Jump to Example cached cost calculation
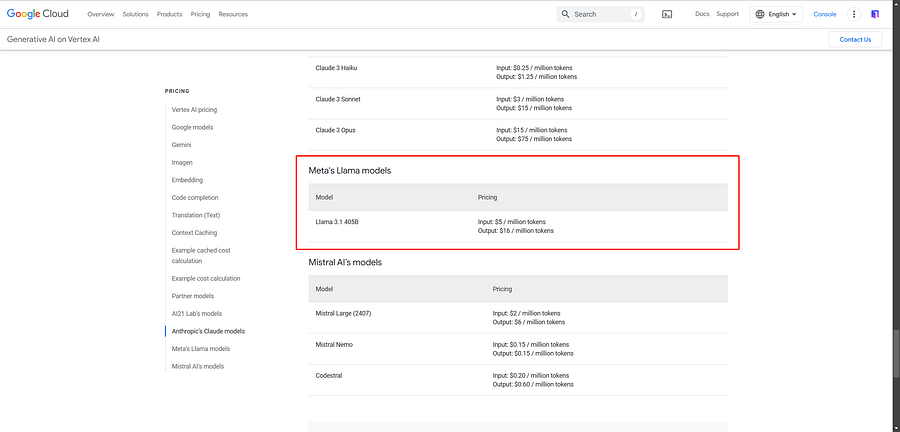The height and width of the screenshot is (432, 900). pos(201,255)
